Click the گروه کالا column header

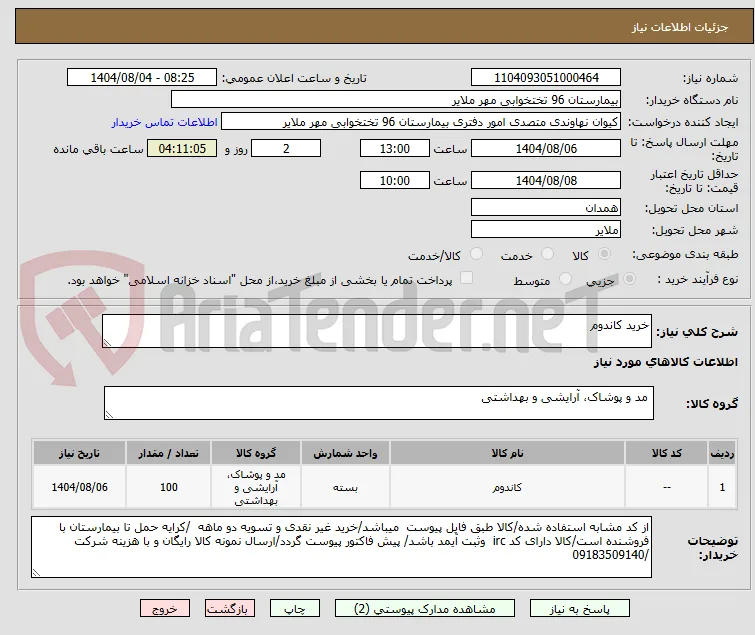coord(256,453)
